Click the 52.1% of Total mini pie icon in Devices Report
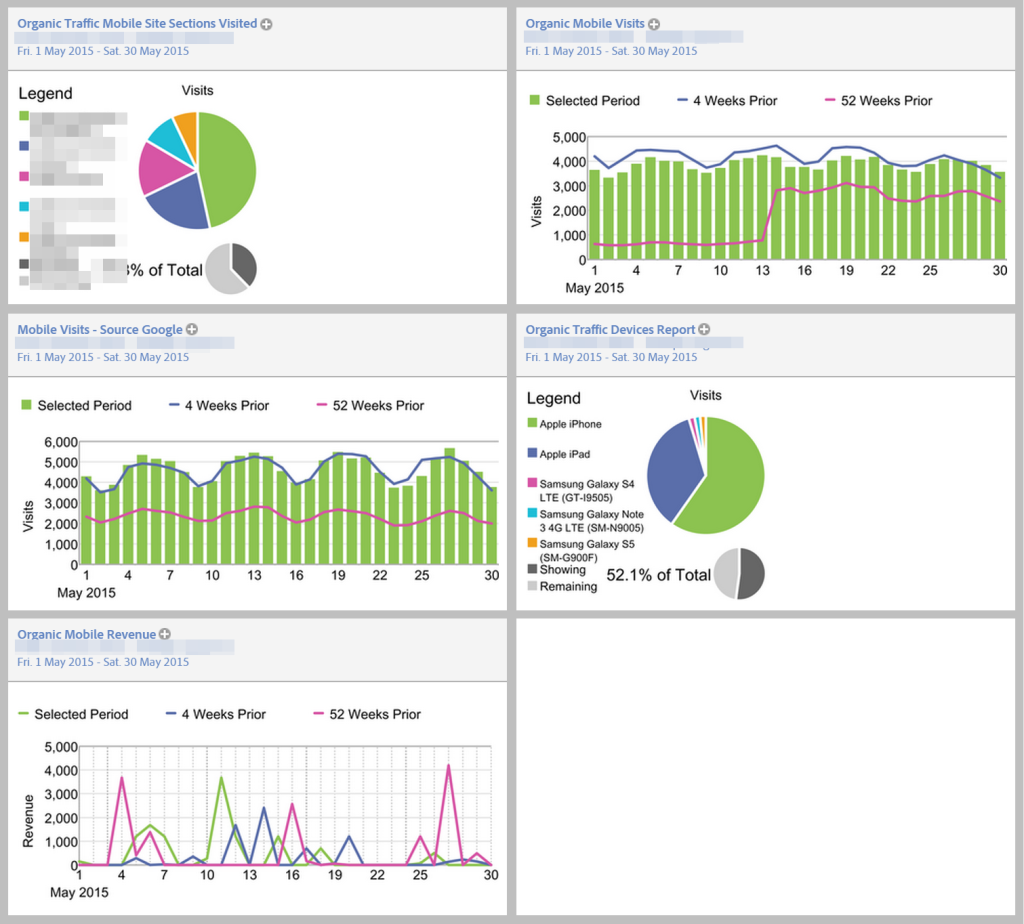This screenshot has width=1024, height=924. click(740, 573)
